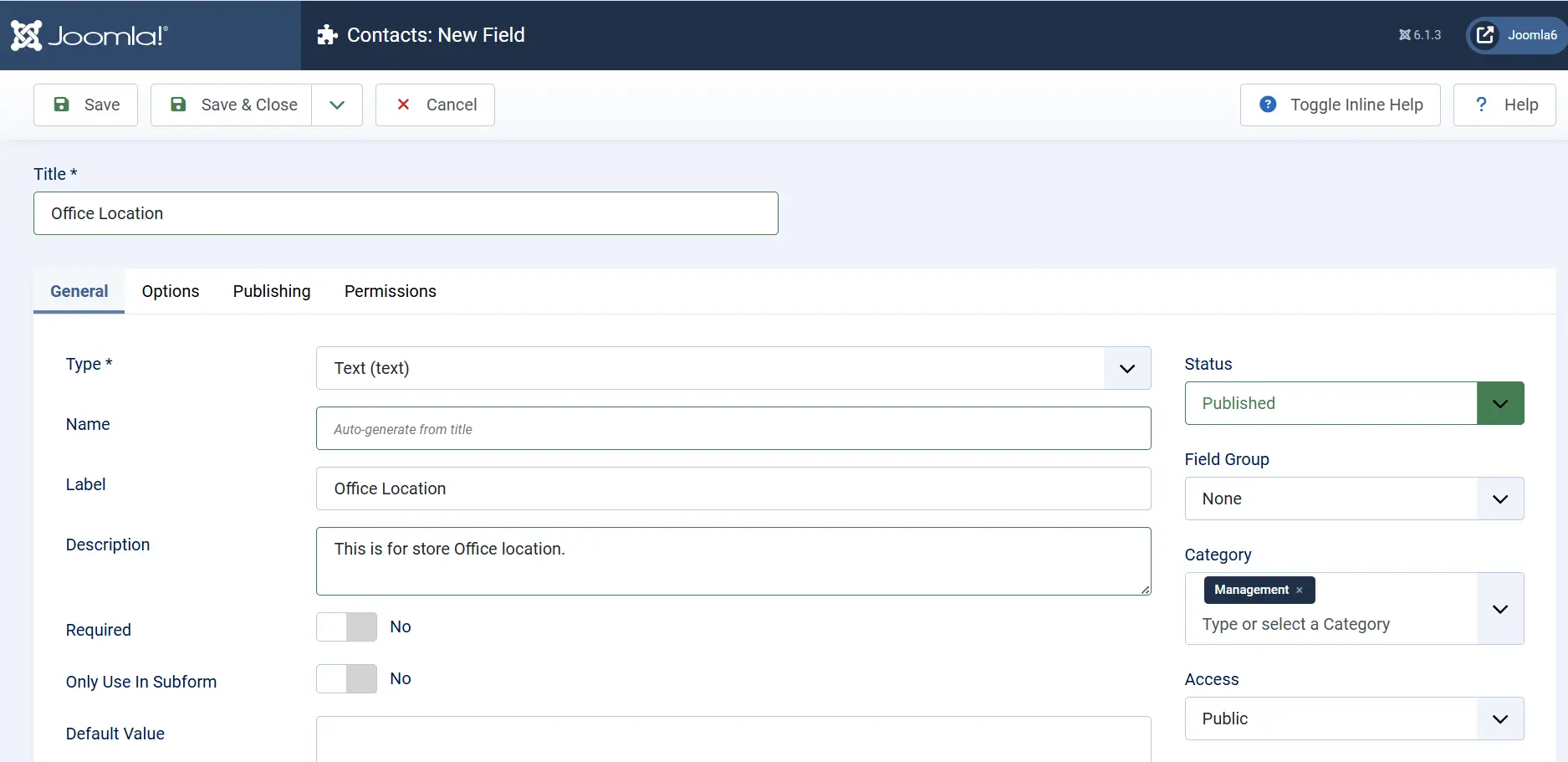The height and width of the screenshot is (762, 1568).
Task: Switch to the Publishing tab
Action: tap(272, 291)
